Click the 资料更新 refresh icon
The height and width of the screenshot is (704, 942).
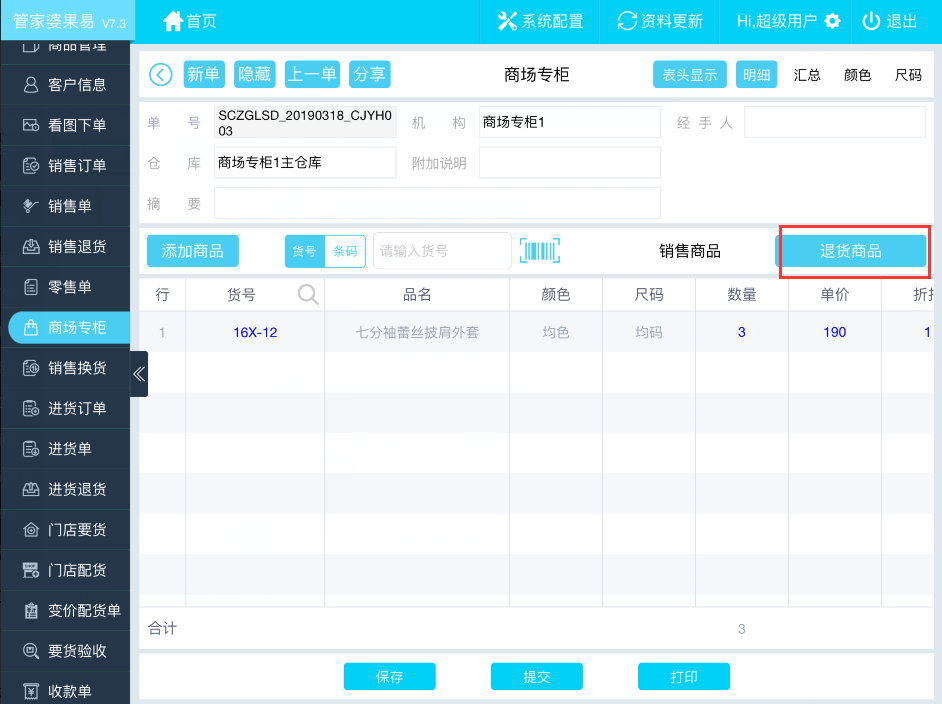tap(627, 21)
